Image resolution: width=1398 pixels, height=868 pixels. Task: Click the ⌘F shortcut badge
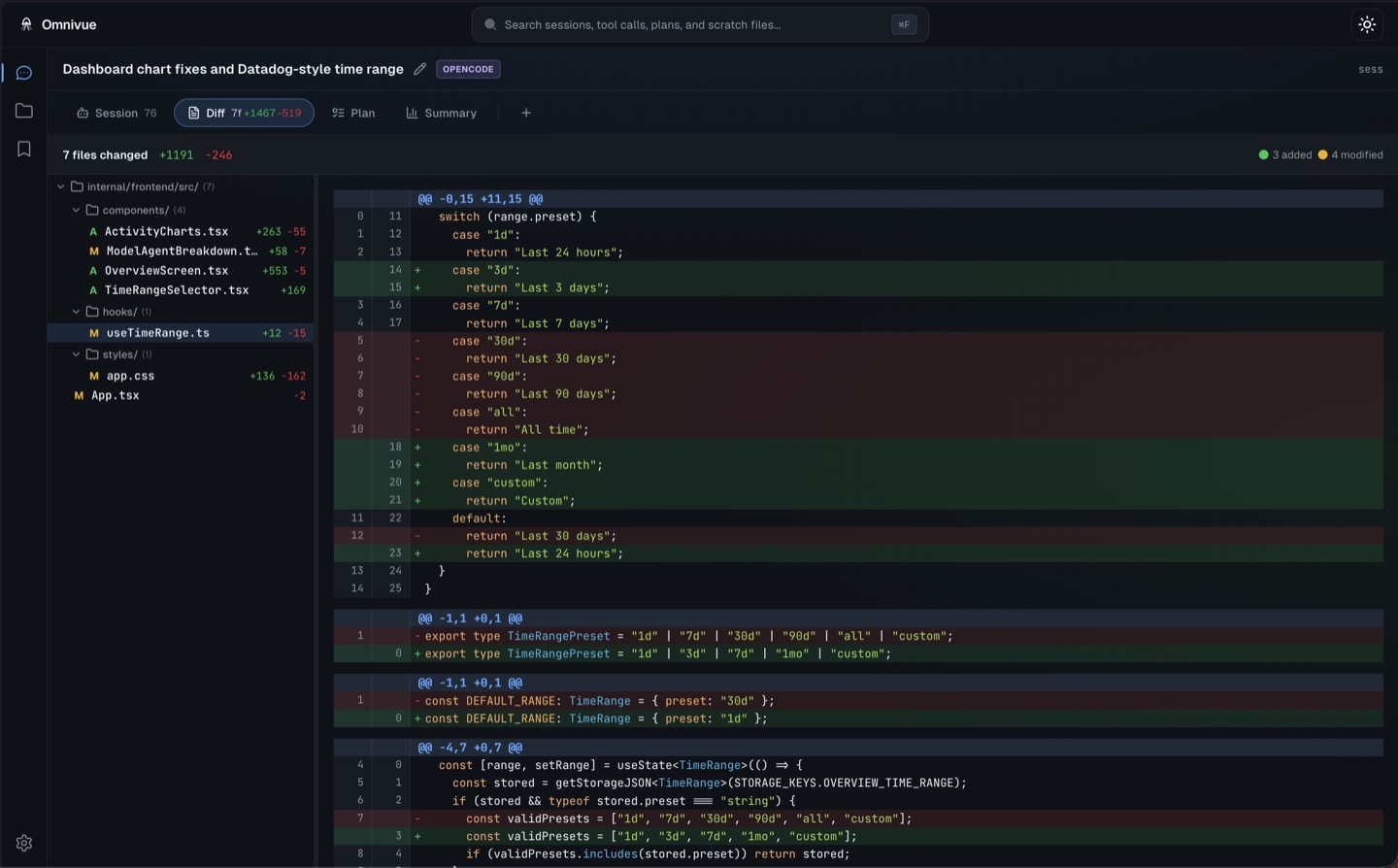coord(904,24)
